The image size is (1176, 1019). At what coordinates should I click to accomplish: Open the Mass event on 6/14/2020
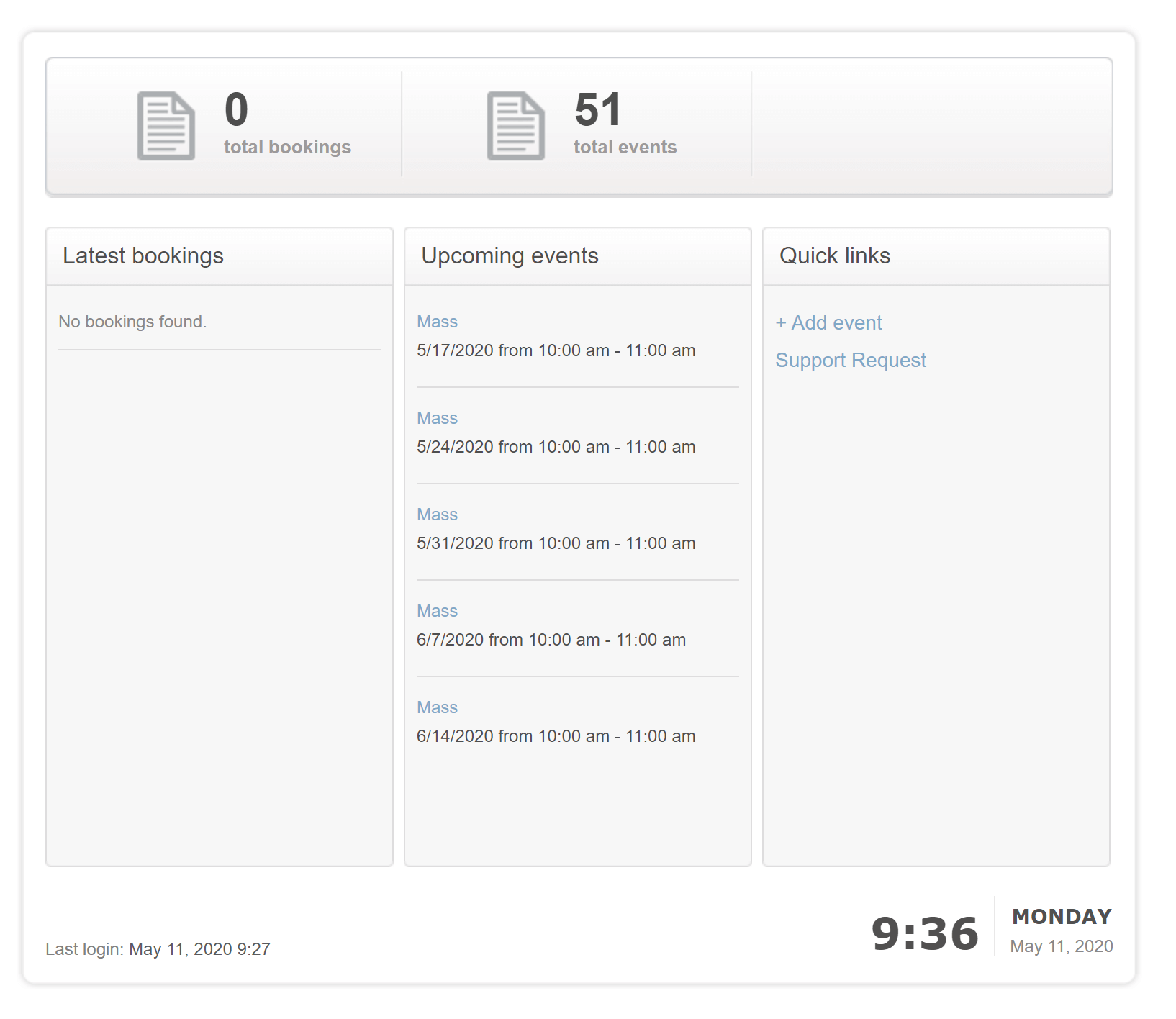click(437, 707)
